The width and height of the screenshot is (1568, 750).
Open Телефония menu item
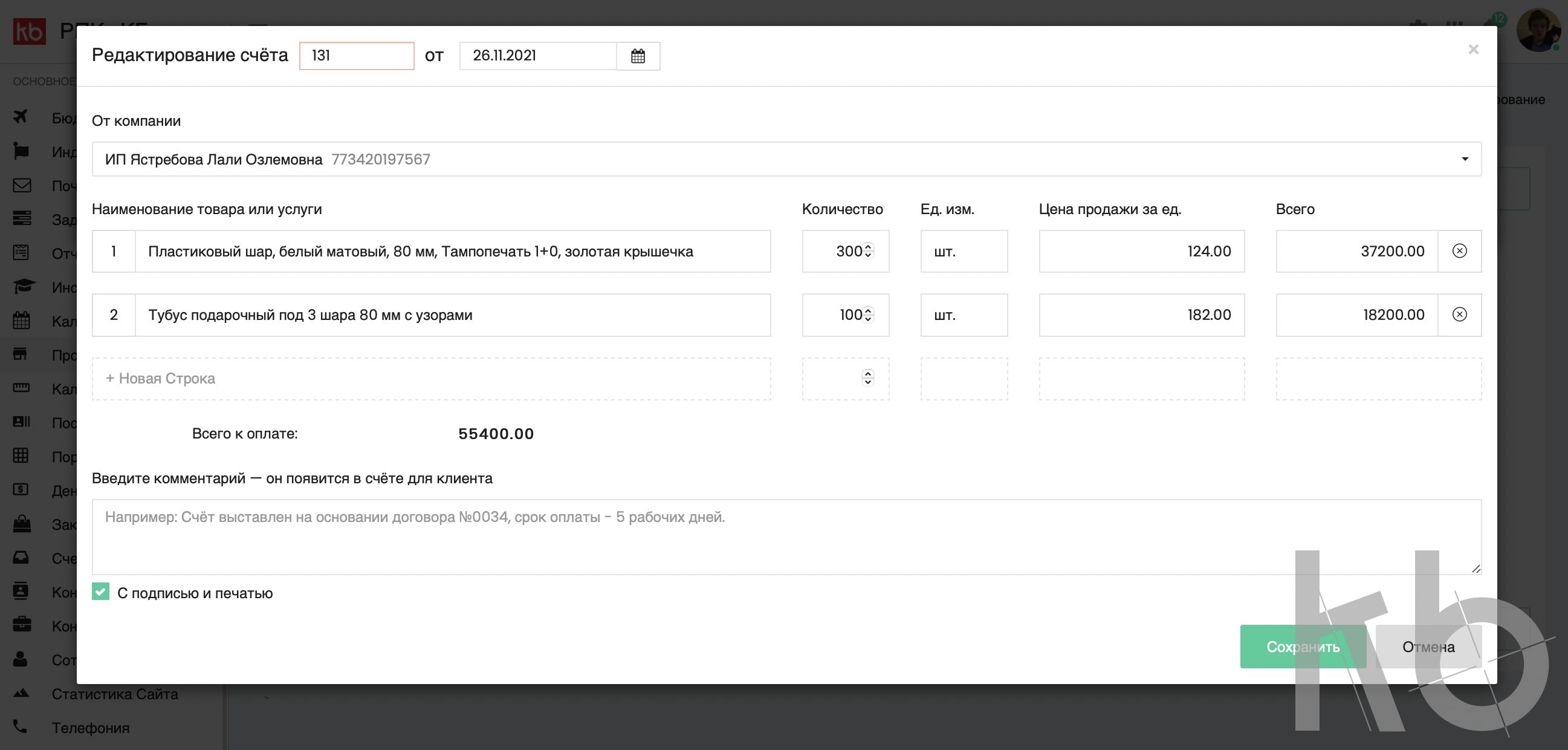point(90,728)
